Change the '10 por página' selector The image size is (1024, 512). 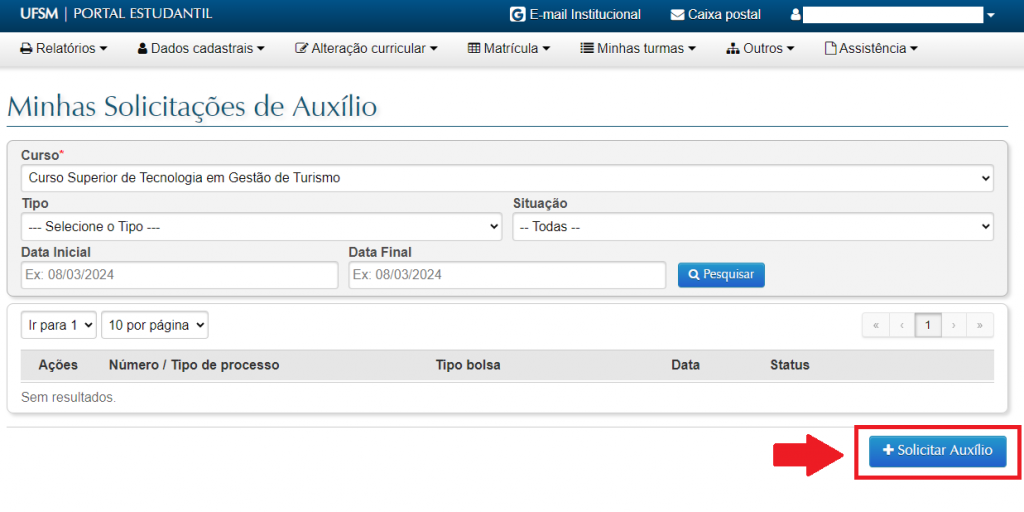tap(154, 325)
